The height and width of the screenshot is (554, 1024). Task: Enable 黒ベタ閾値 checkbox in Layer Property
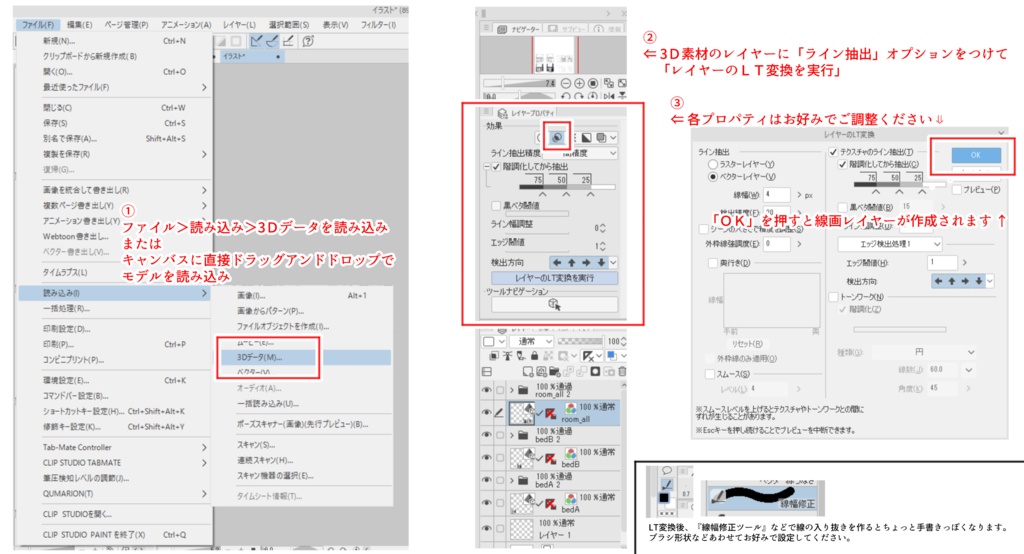pos(496,206)
